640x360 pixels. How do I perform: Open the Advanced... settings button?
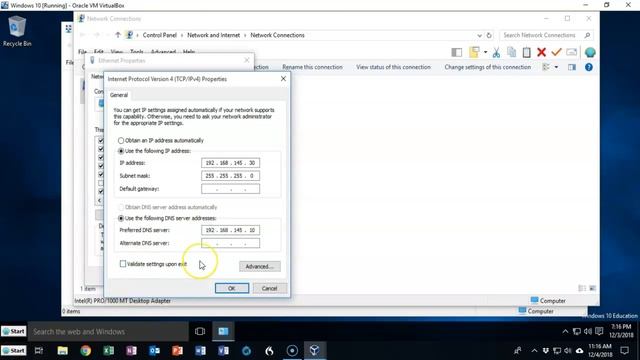pos(260,267)
